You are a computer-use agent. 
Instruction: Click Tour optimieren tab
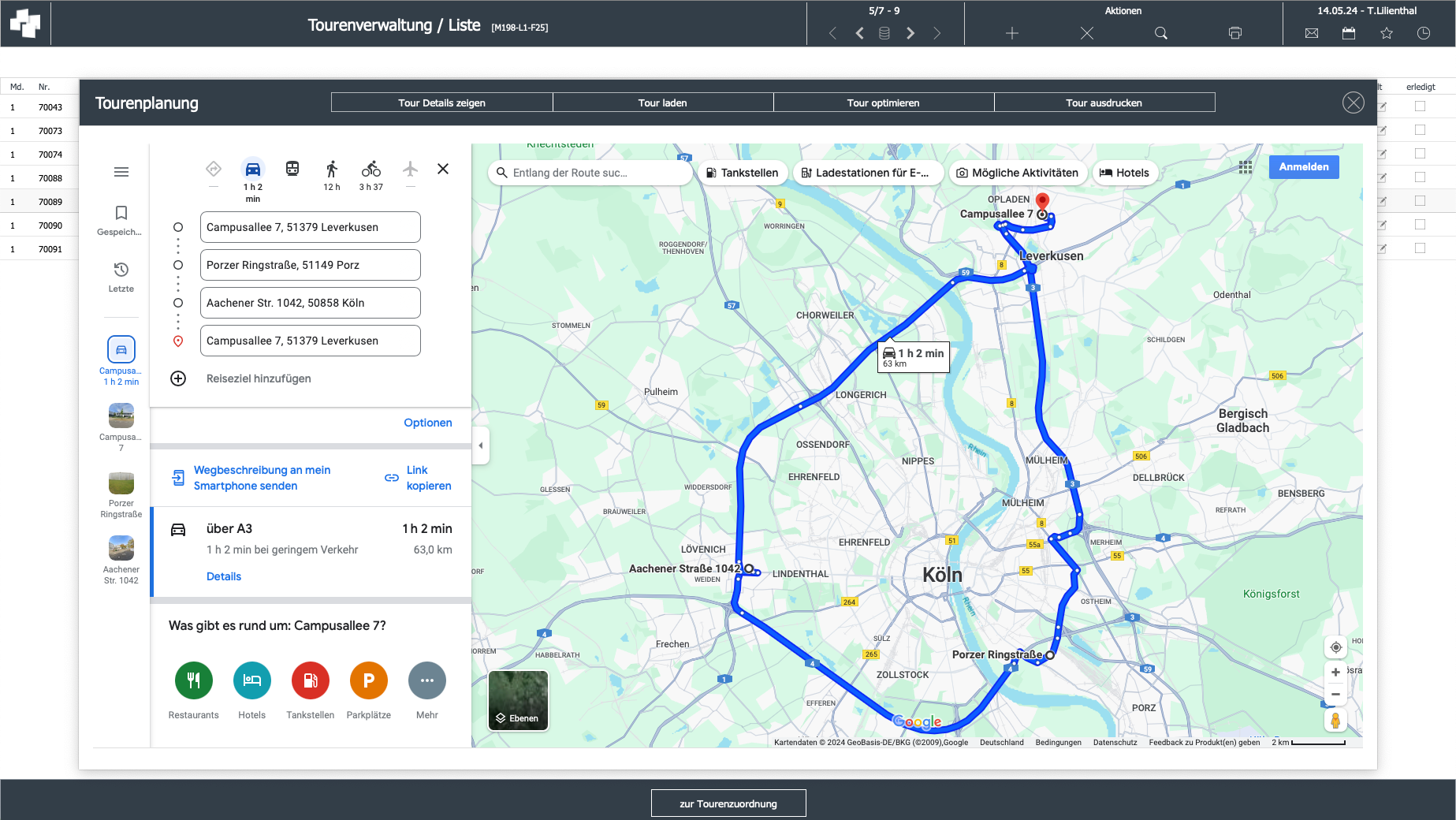[884, 102]
